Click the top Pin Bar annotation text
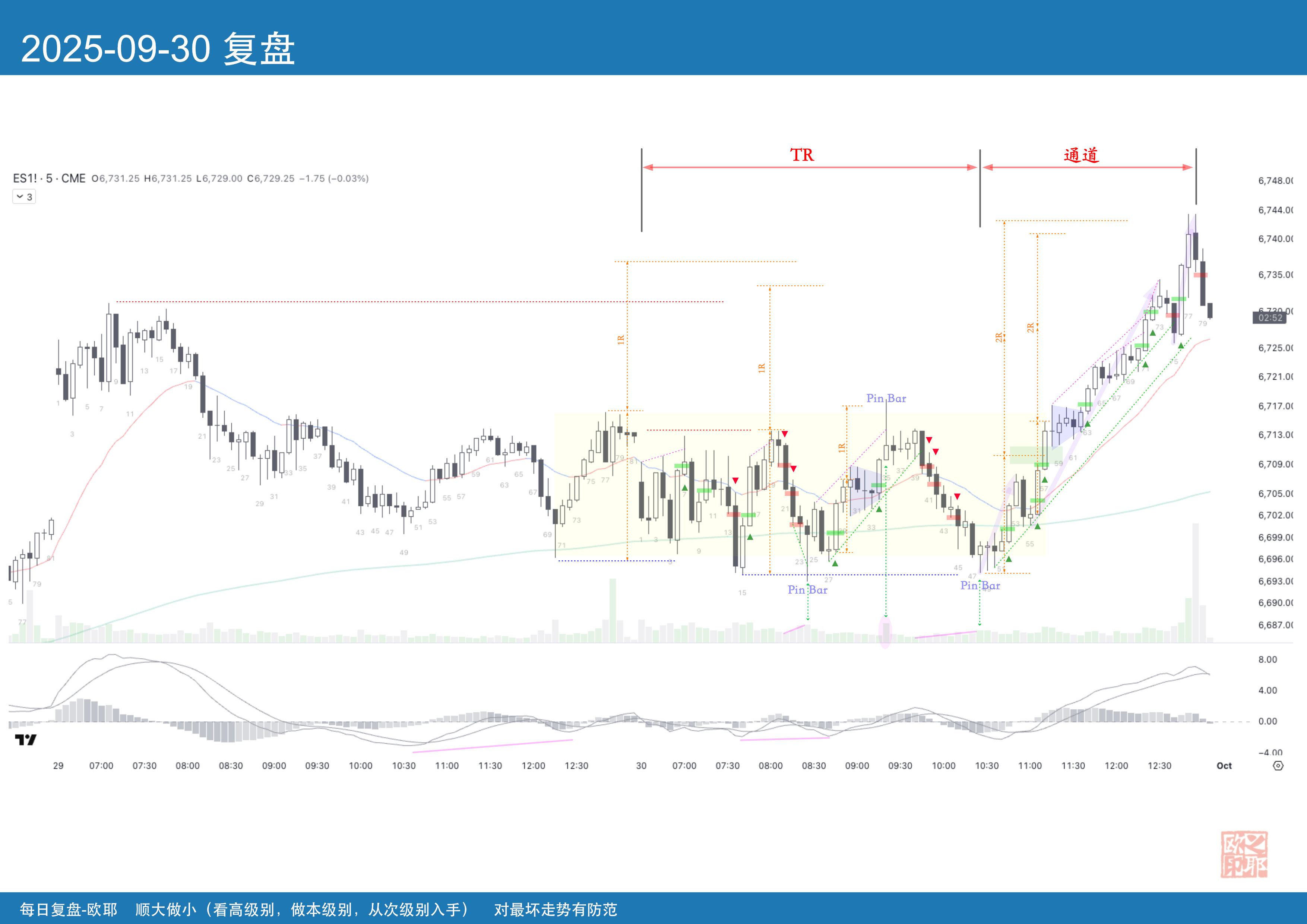This screenshot has height=924, width=1307. [x=886, y=399]
